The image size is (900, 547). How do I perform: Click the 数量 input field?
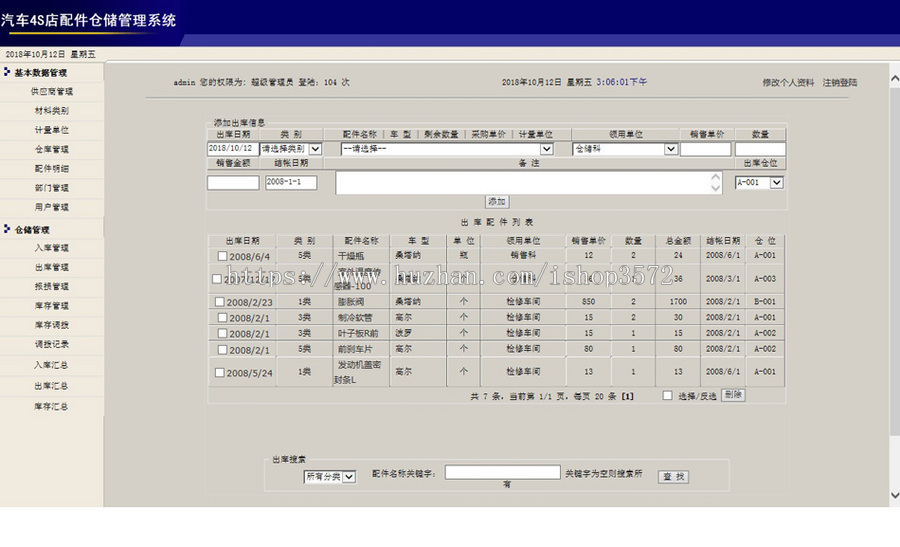tap(760, 149)
